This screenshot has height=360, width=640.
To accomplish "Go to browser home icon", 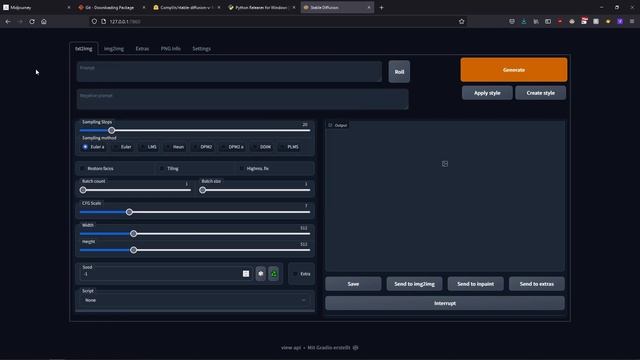I will coord(44,21).
